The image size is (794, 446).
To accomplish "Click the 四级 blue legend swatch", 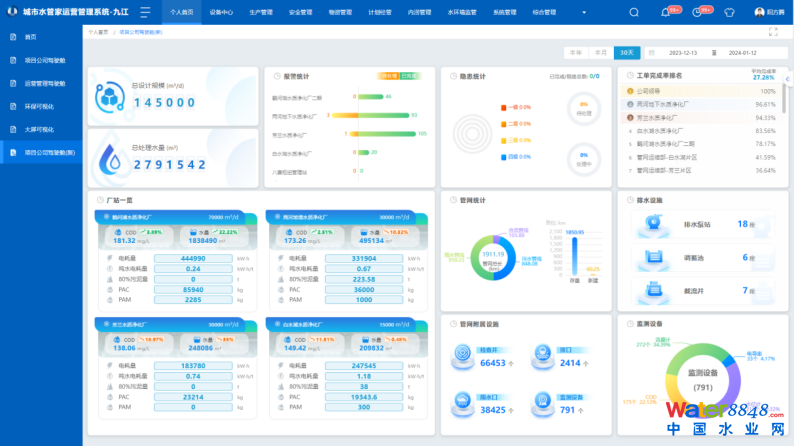I will click(x=502, y=157).
